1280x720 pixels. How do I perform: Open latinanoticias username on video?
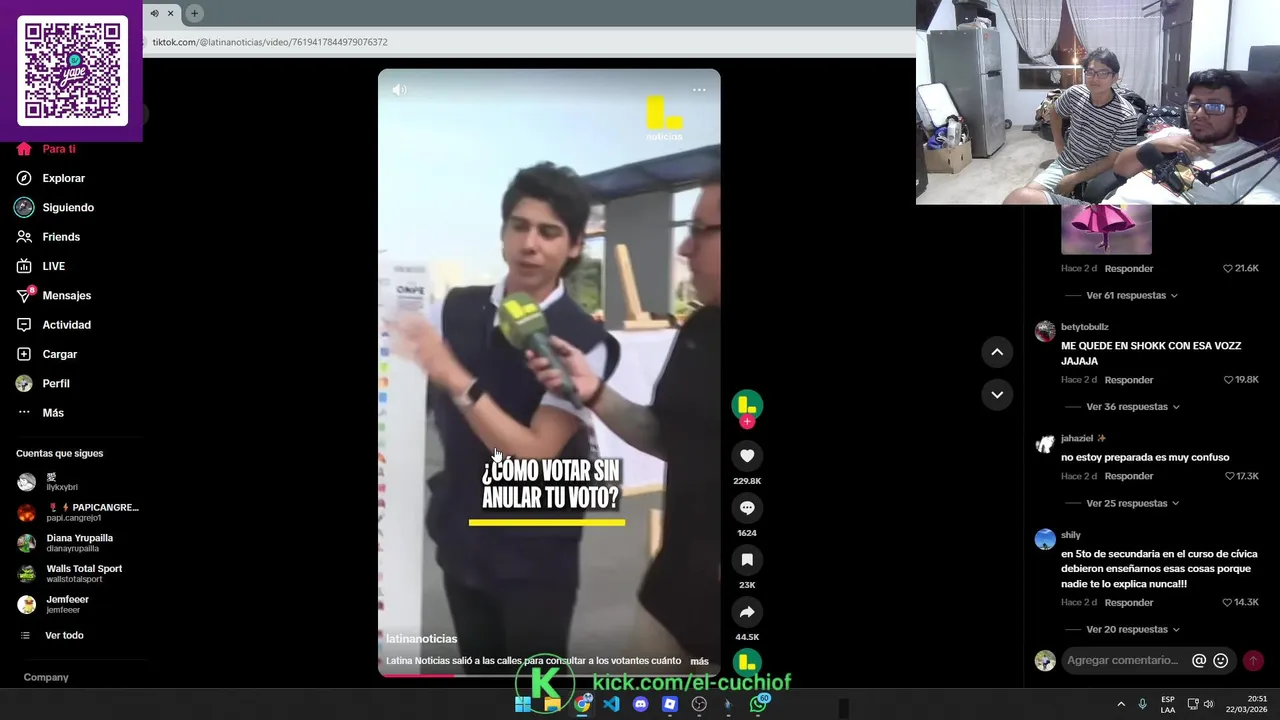(x=422, y=639)
